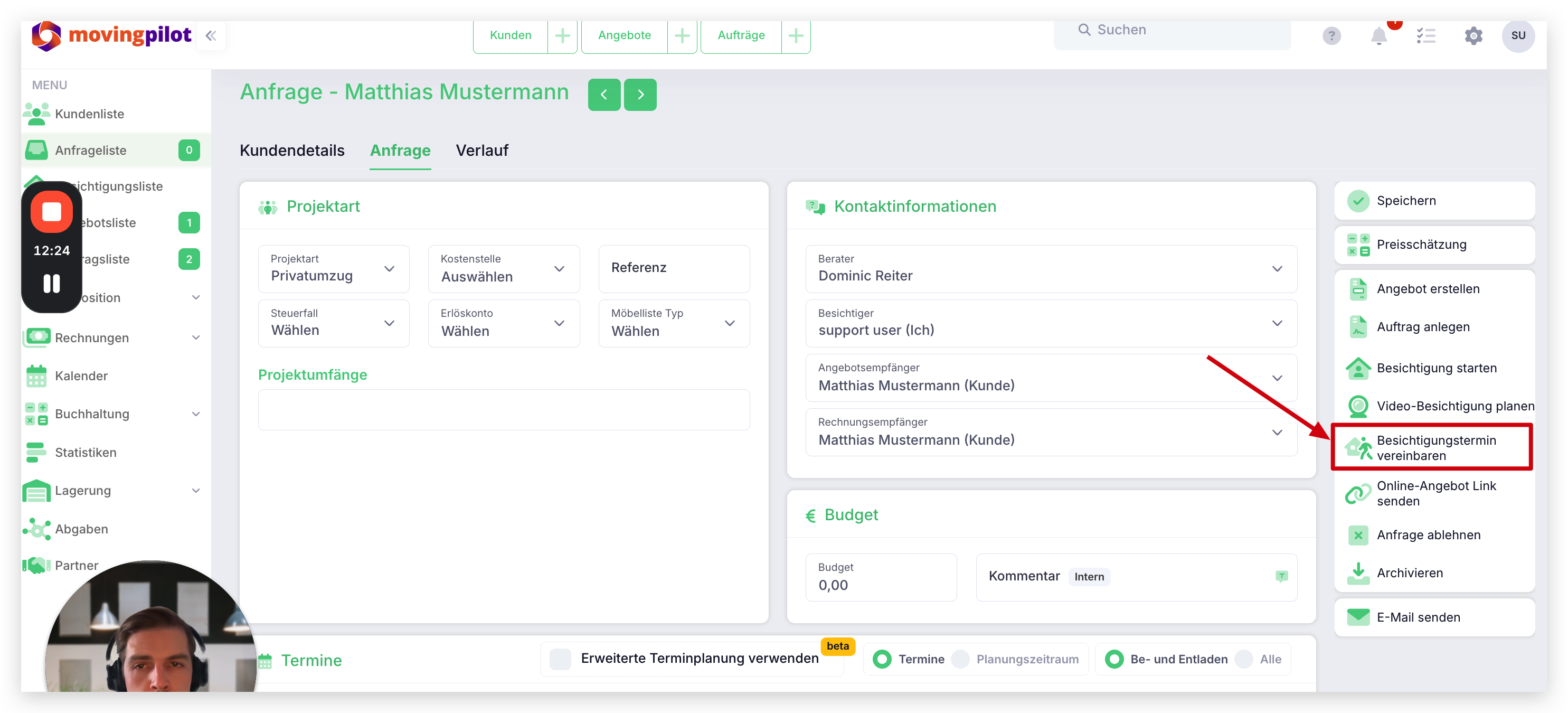Screen dimensions: 1568x713
Task: Click the Auftrag anlegen document icon
Action: coord(1357,327)
